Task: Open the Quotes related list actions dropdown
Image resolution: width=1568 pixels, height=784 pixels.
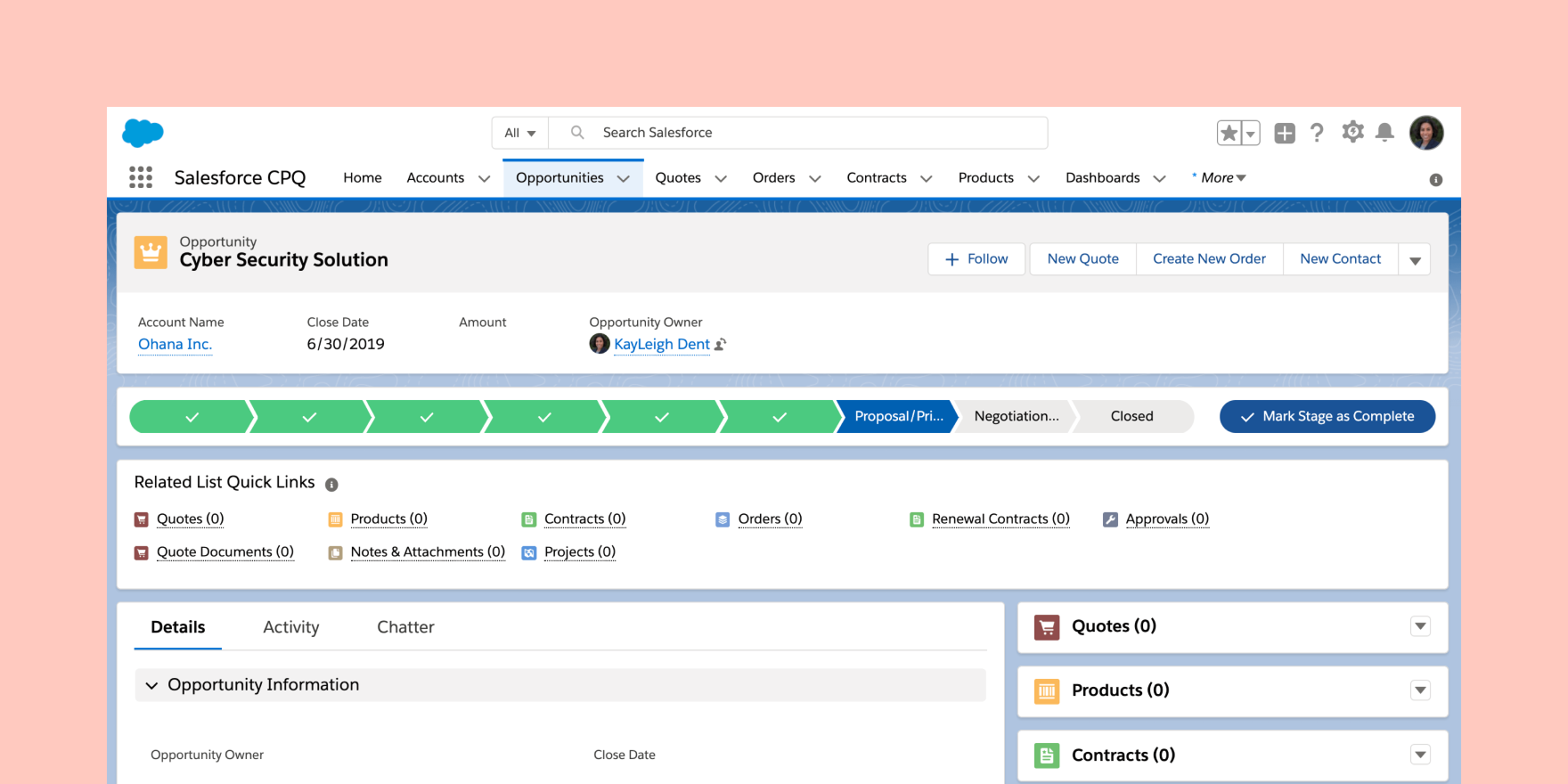Action: [1421, 626]
